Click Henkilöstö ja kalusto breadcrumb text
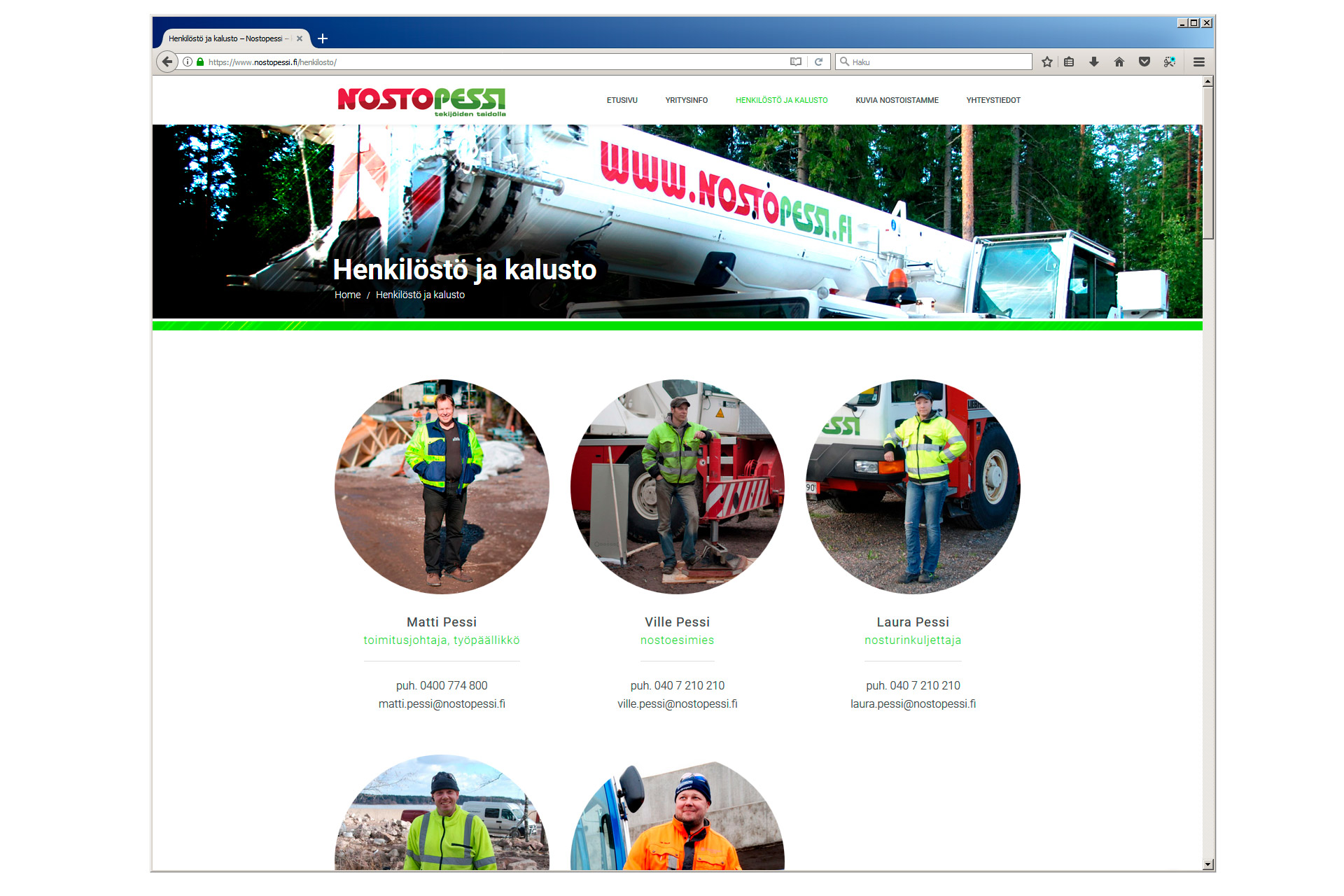 420,295
